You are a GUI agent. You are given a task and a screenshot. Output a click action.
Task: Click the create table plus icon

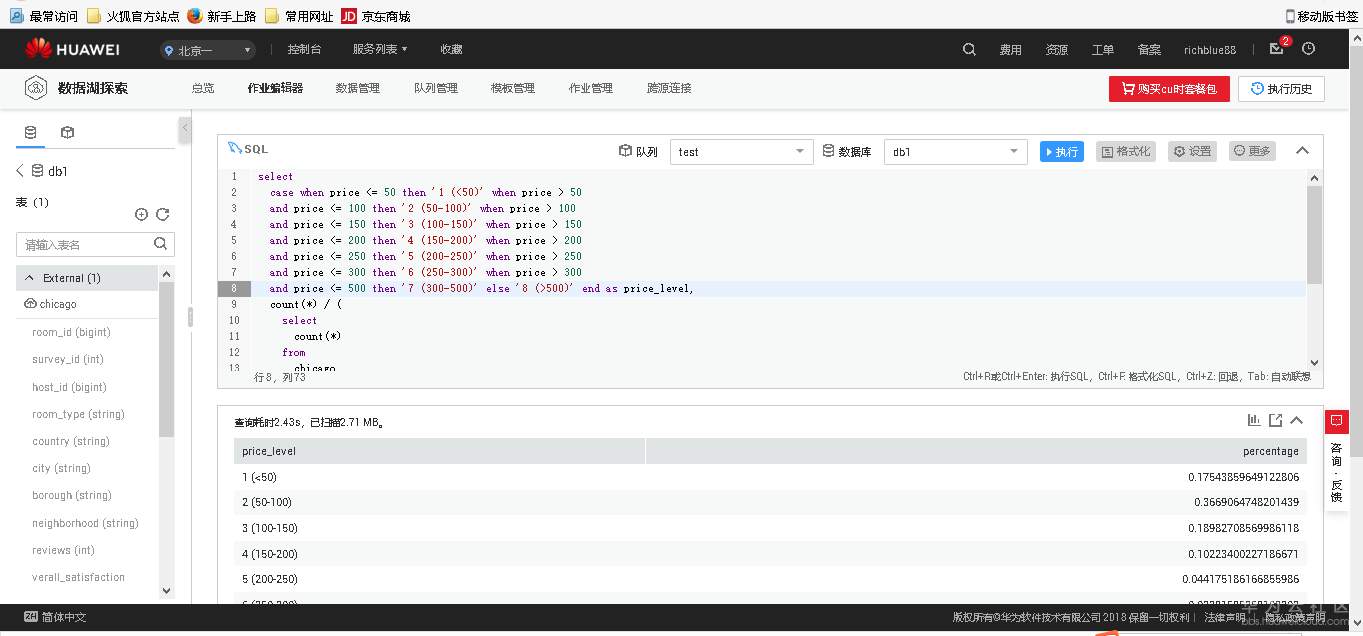(141, 213)
